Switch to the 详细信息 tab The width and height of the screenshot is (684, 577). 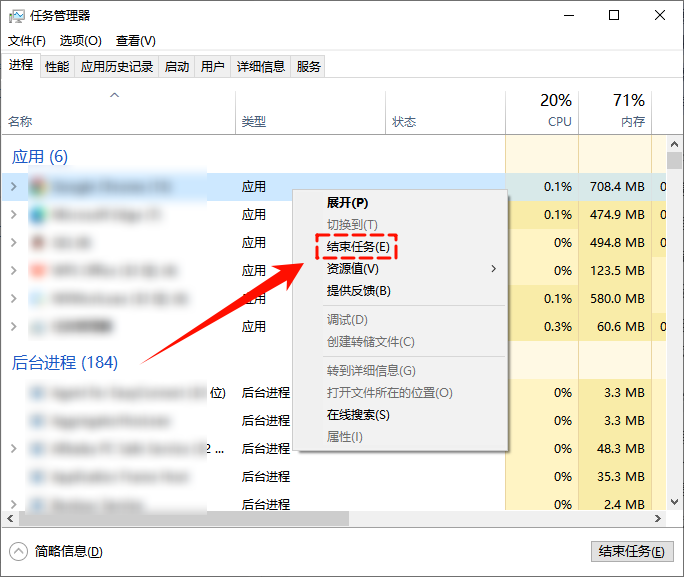pyautogui.click(x=260, y=67)
